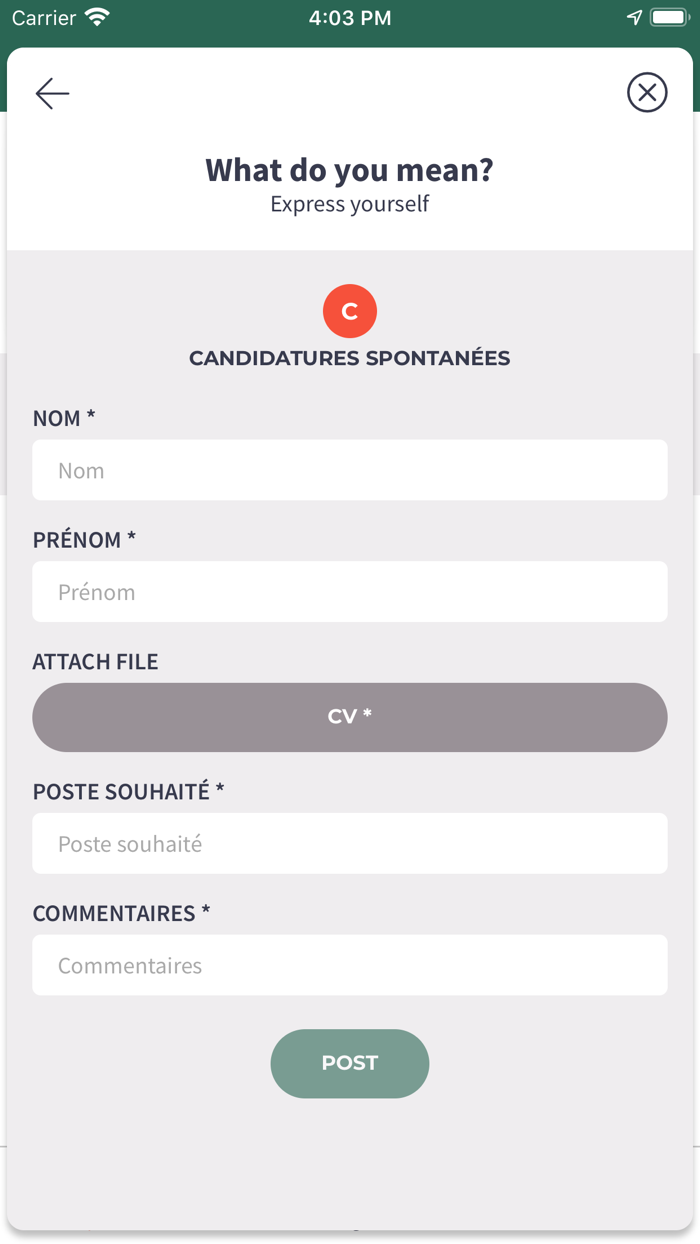Viewport: 700px width, 1244px height.
Task: Close the form using the X icon
Action: [647, 92]
